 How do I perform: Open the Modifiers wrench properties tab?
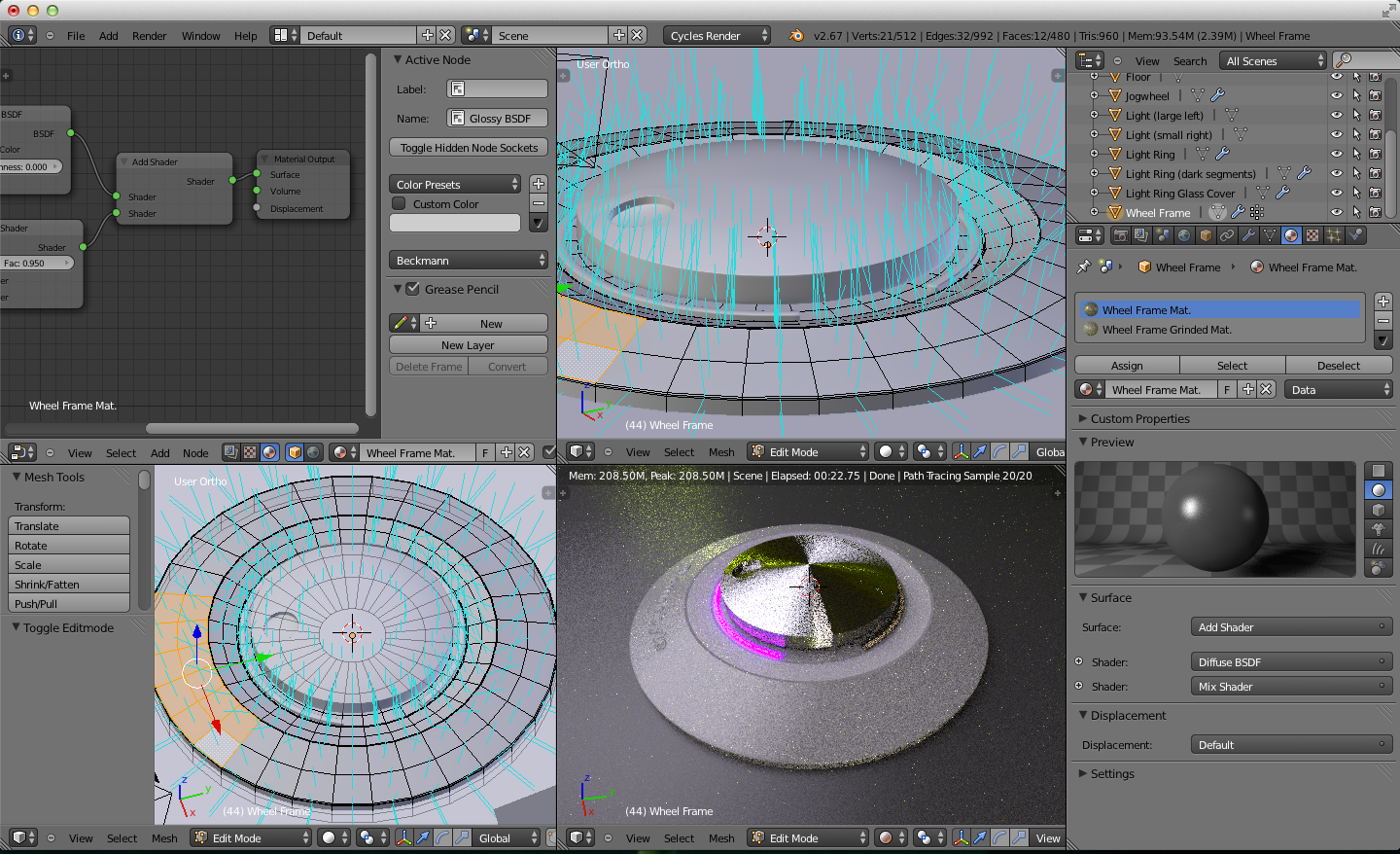pos(1248,235)
